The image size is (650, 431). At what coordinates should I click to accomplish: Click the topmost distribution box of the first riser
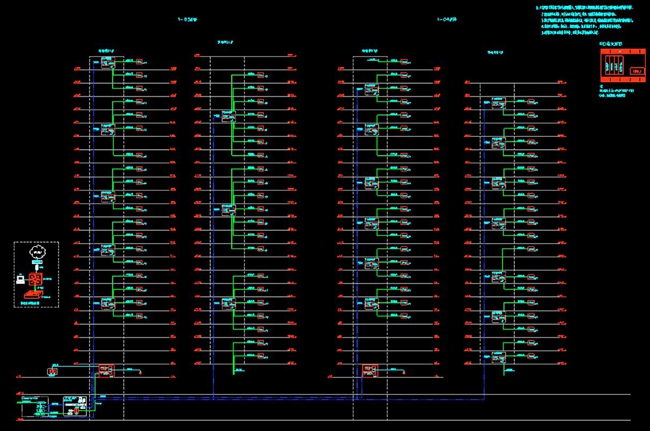coord(106,63)
